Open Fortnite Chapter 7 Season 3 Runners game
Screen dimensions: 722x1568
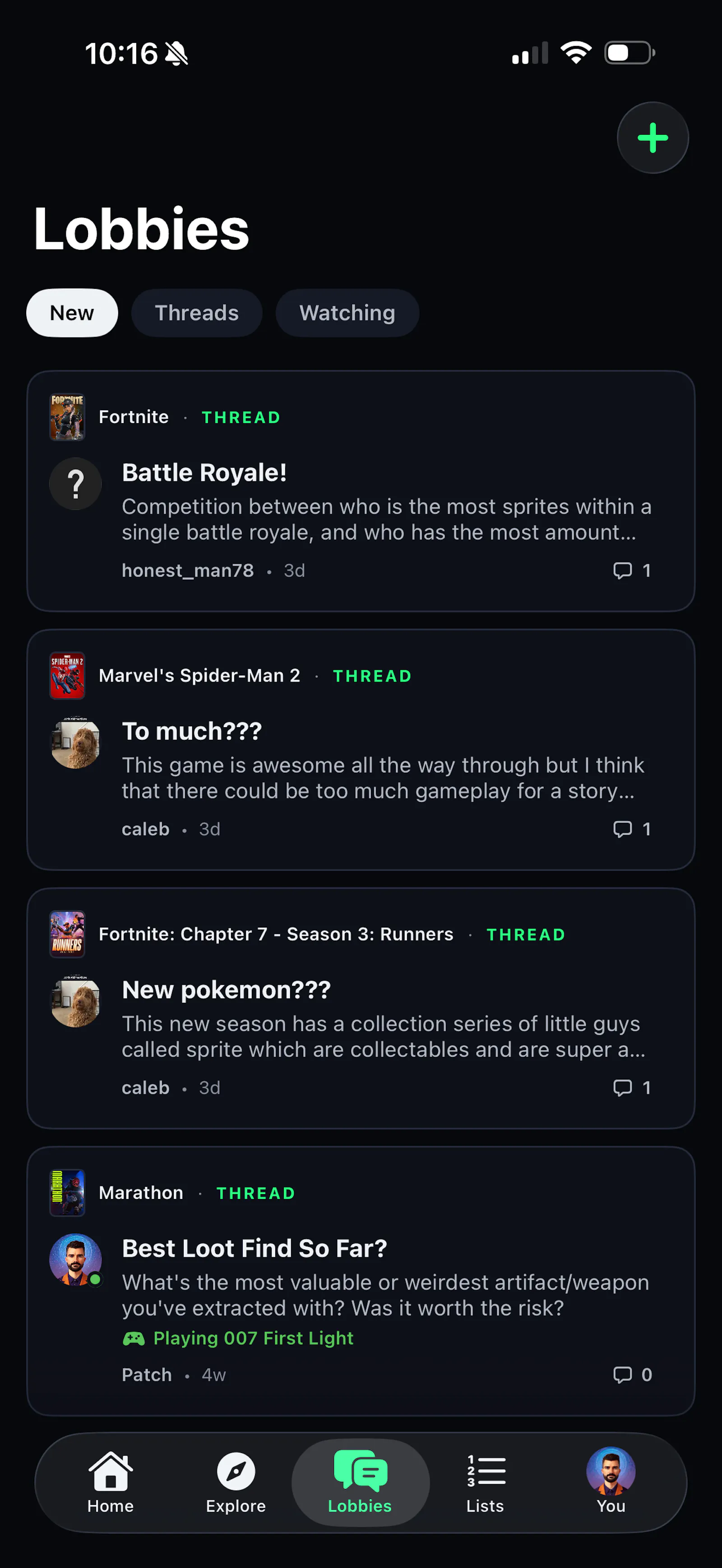tap(276, 934)
